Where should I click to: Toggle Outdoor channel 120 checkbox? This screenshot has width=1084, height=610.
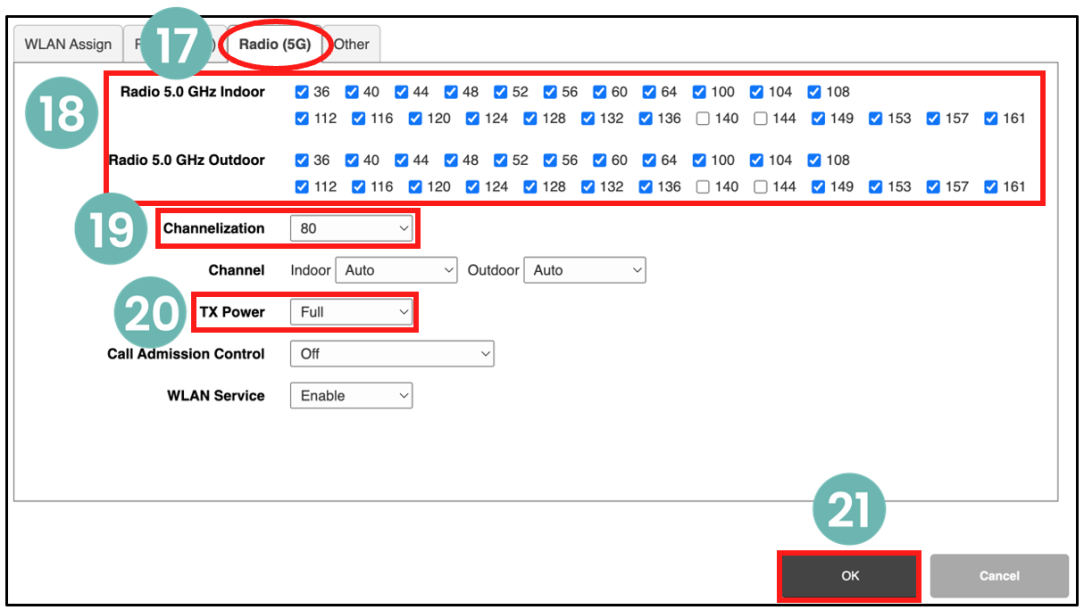[x=415, y=187]
